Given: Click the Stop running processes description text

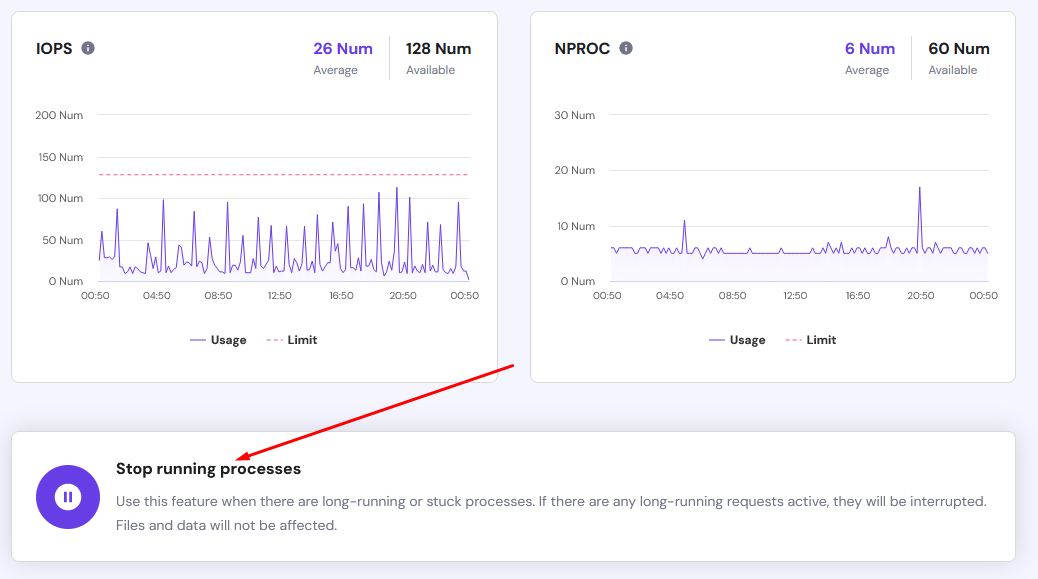Looking at the screenshot, I should pyautogui.click(x=550, y=512).
